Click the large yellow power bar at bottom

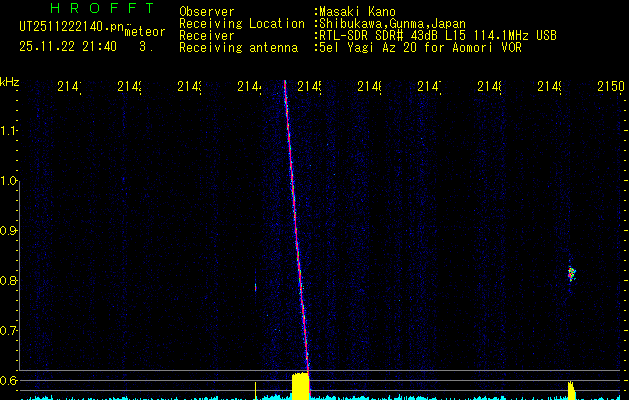point(300,386)
